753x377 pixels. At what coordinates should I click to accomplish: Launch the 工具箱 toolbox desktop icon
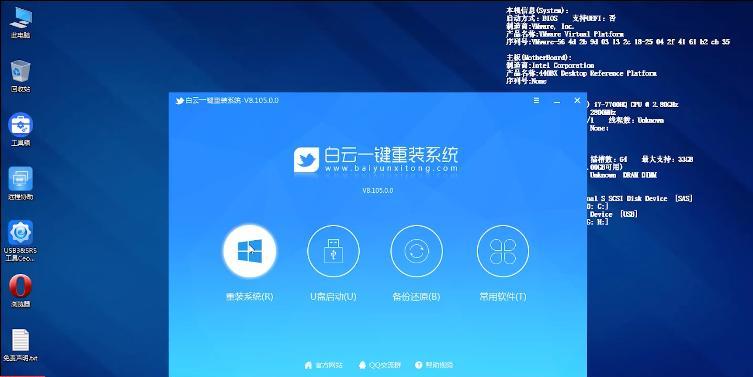coord(20,130)
